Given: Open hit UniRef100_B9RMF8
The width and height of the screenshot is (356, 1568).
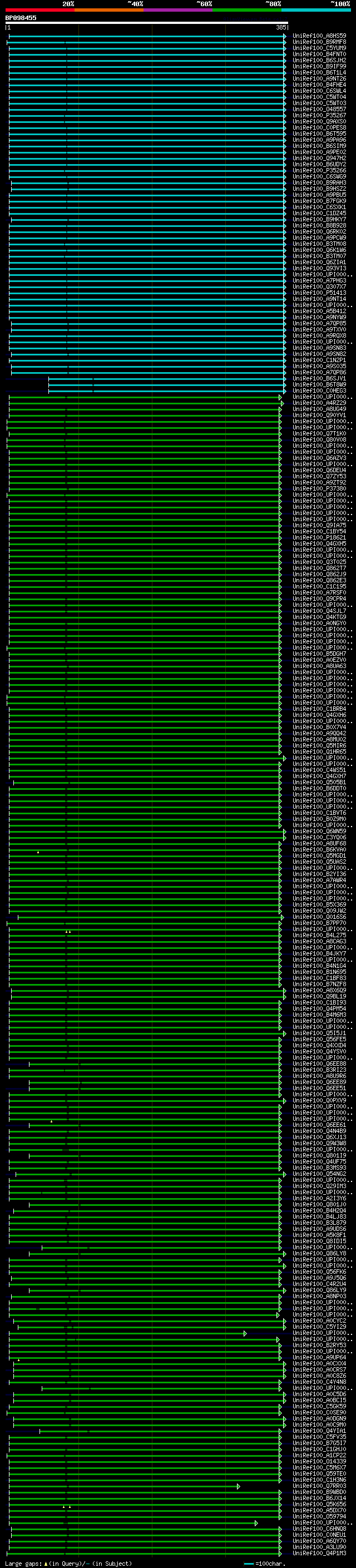Looking at the screenshot, I should (x=319, y=42).
